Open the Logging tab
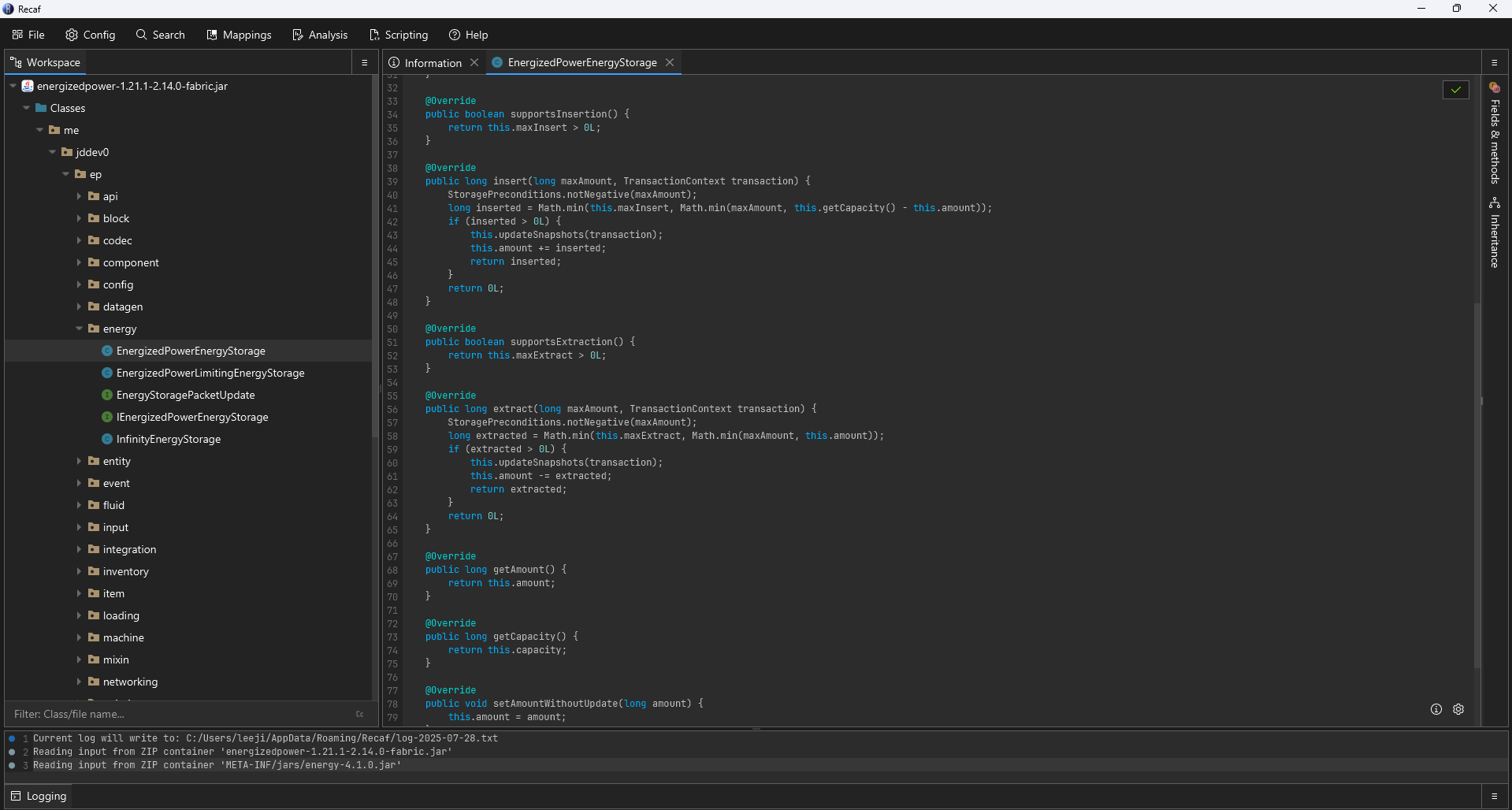 tap(39, 796)
